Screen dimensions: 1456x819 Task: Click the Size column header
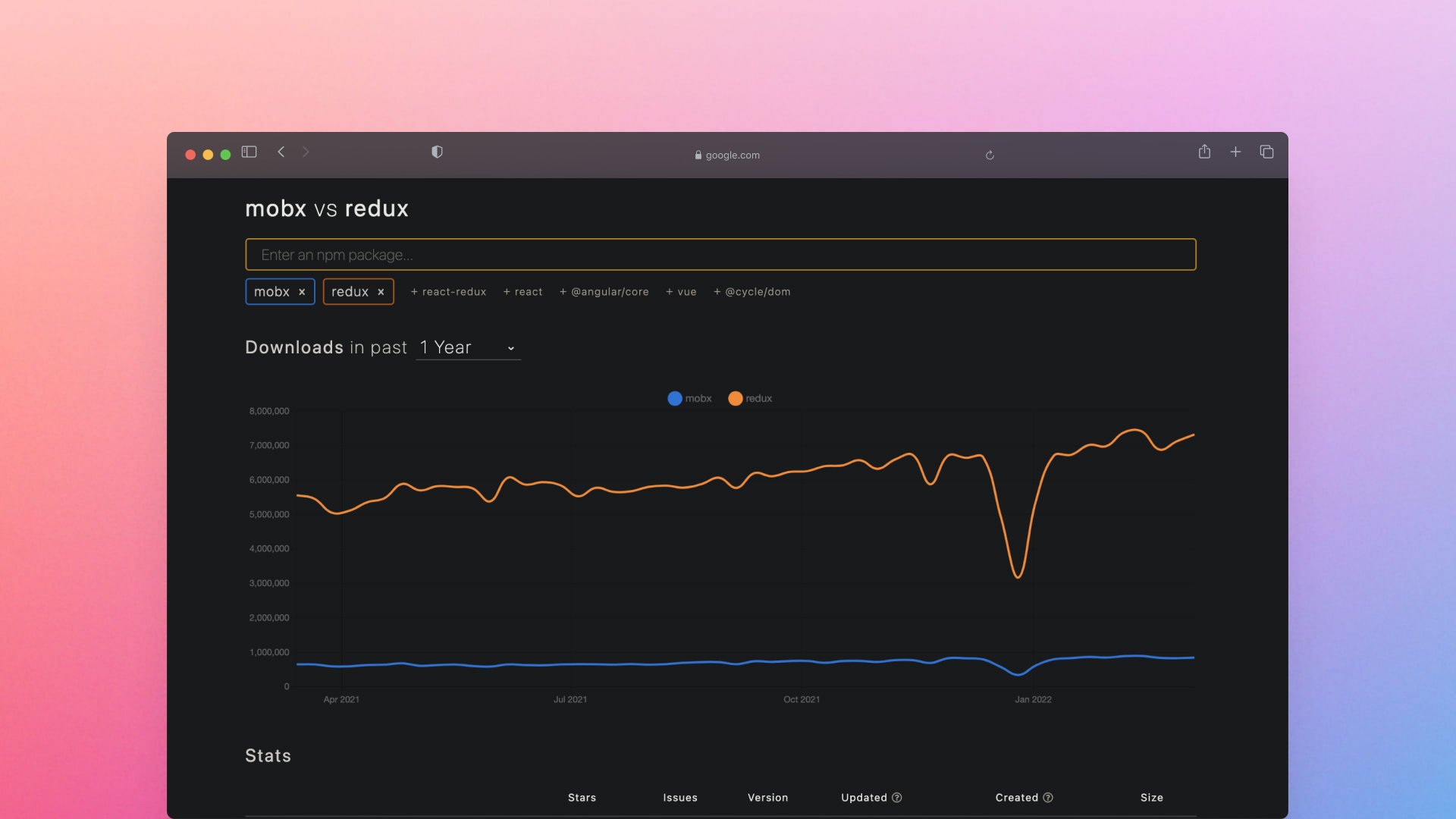tap(1151, 798)
